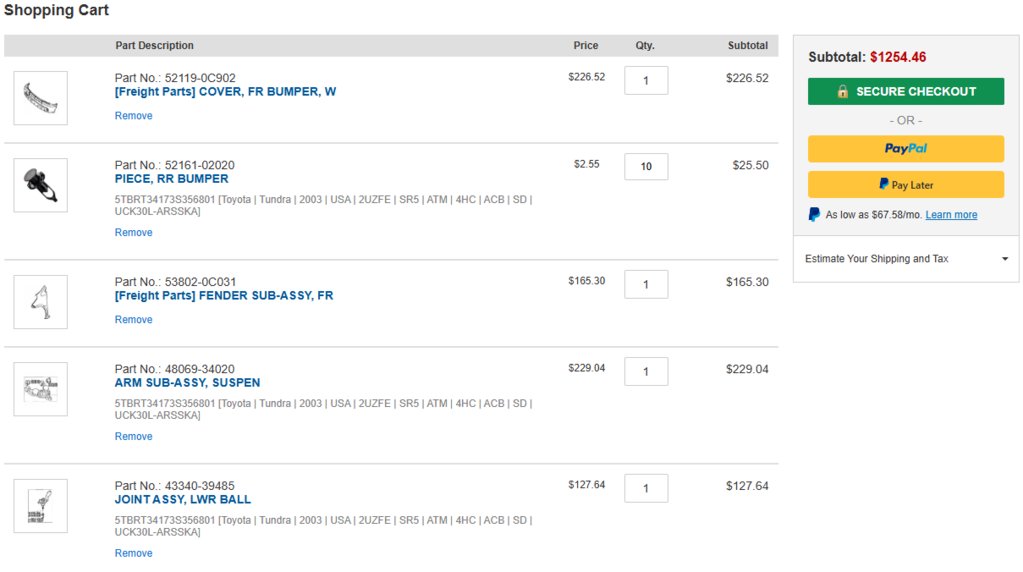Open the front bumper cover part thumbnail
Viewport: 1023px width, 572px height.
[40, 98]
